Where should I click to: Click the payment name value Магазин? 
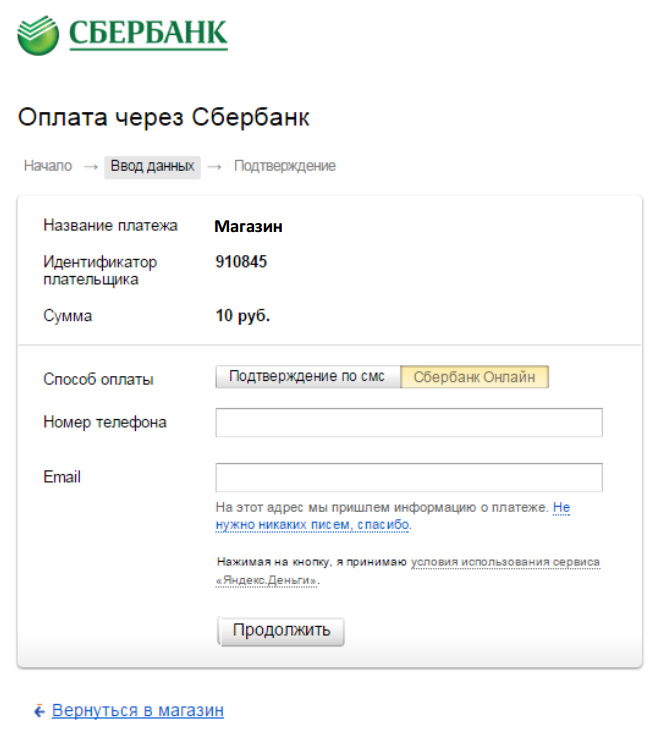point(249,226)
